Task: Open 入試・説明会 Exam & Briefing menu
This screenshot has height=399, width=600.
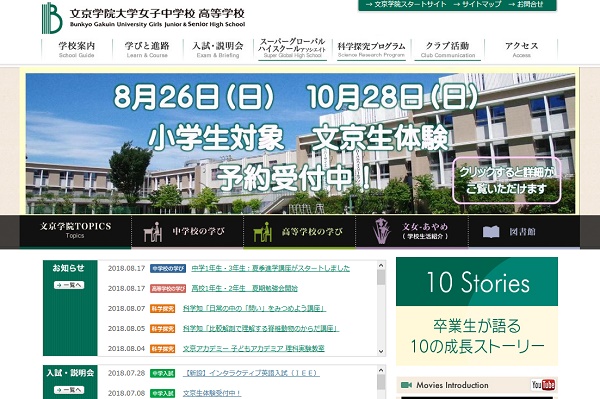Action: tap(218, 49)
